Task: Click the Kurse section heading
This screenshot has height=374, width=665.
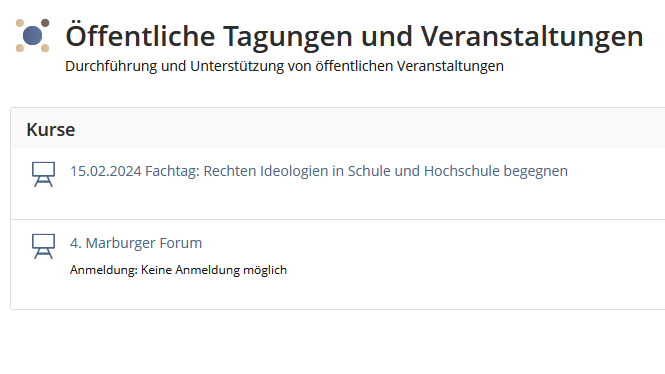Action: pyautogui.click(x=50, y=130)
